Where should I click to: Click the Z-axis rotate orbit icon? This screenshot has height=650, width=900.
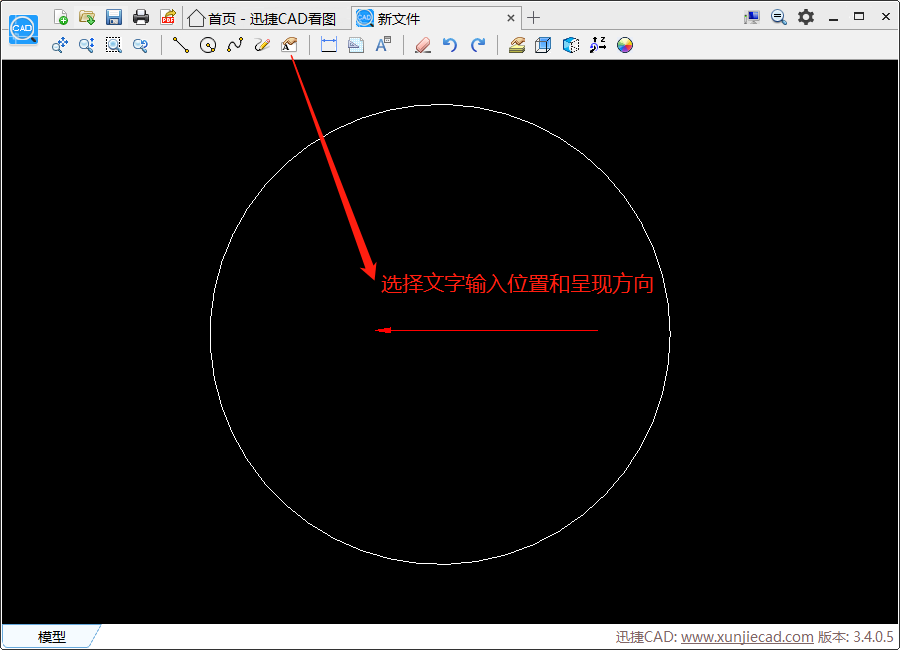coord(598,45)
